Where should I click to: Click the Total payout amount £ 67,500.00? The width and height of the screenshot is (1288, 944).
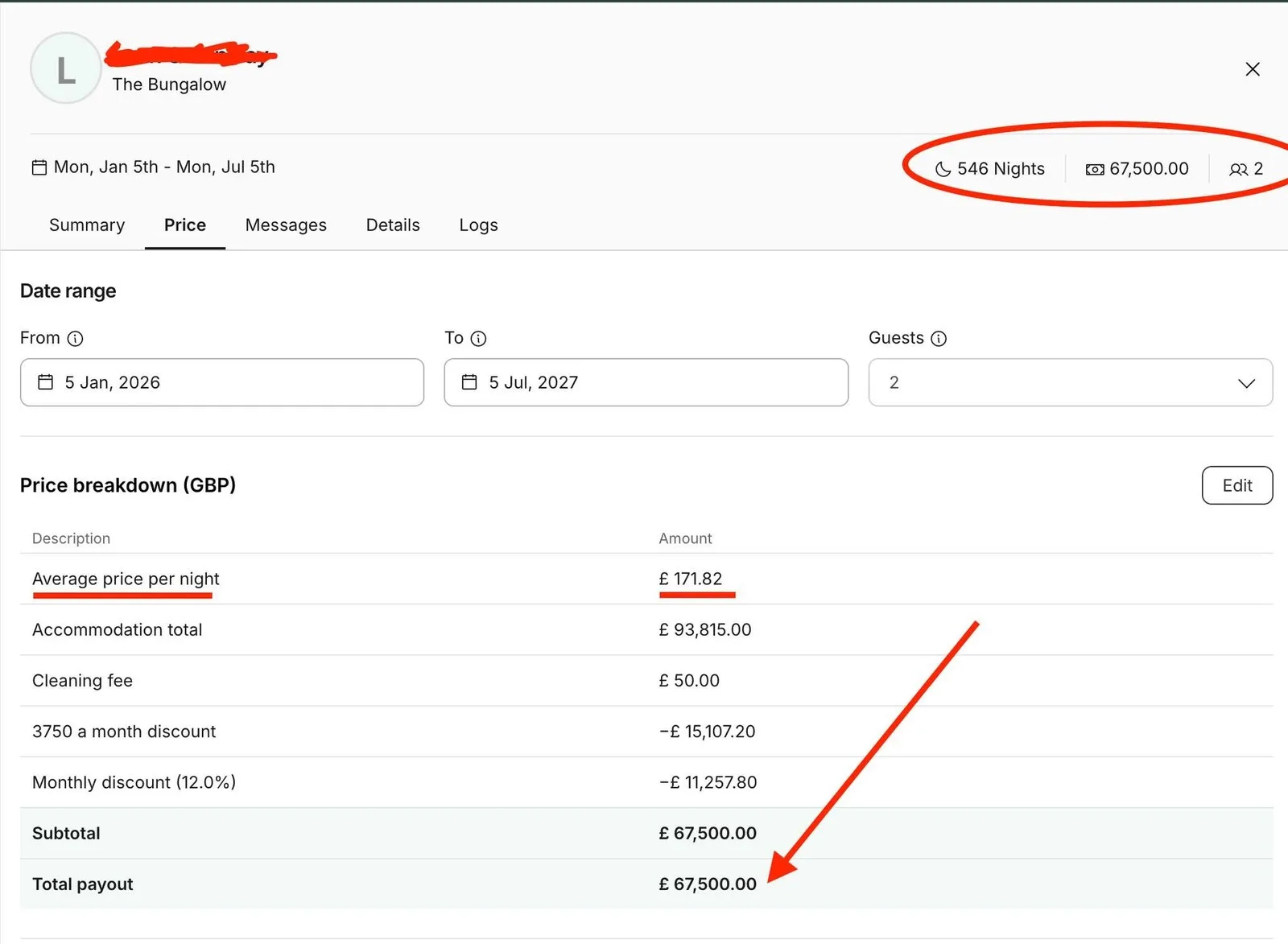[707, 884]
